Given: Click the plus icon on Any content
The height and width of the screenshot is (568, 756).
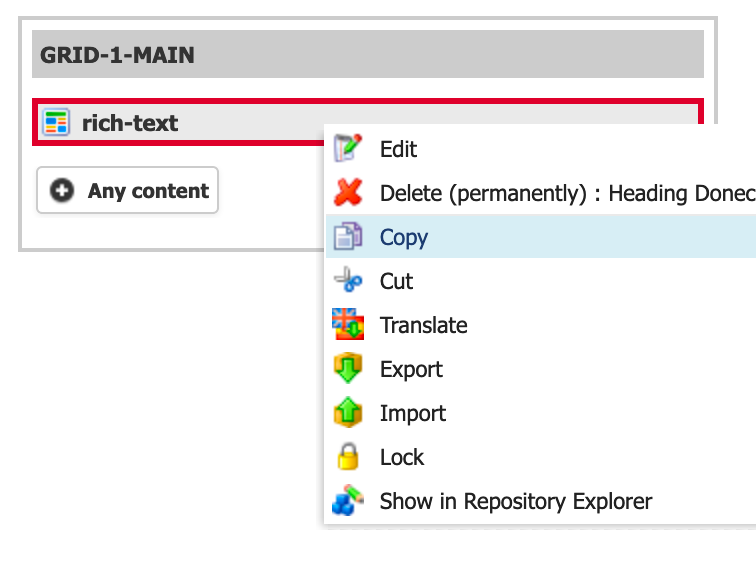Looking at the screenshot, I should coord(62,190).
